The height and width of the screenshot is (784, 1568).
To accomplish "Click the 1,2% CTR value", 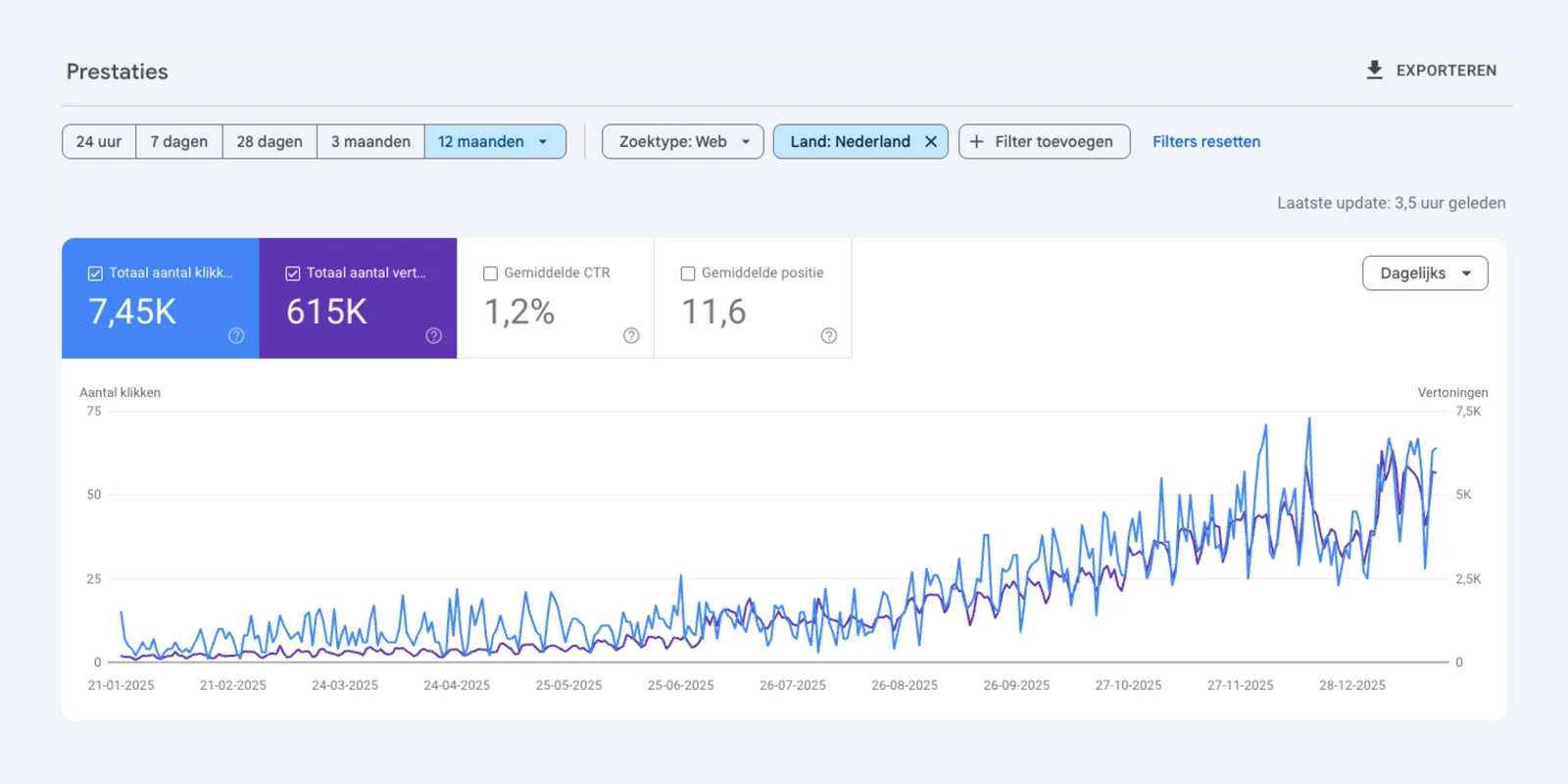I will 519,313.
